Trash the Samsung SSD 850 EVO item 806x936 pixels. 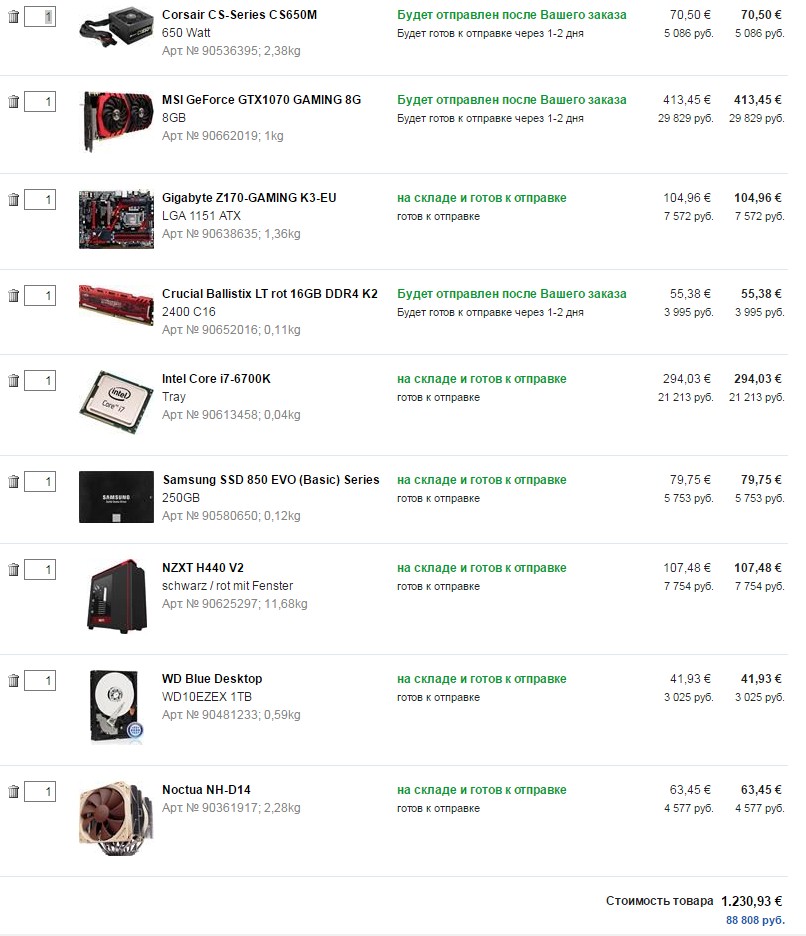pos(14,482)
